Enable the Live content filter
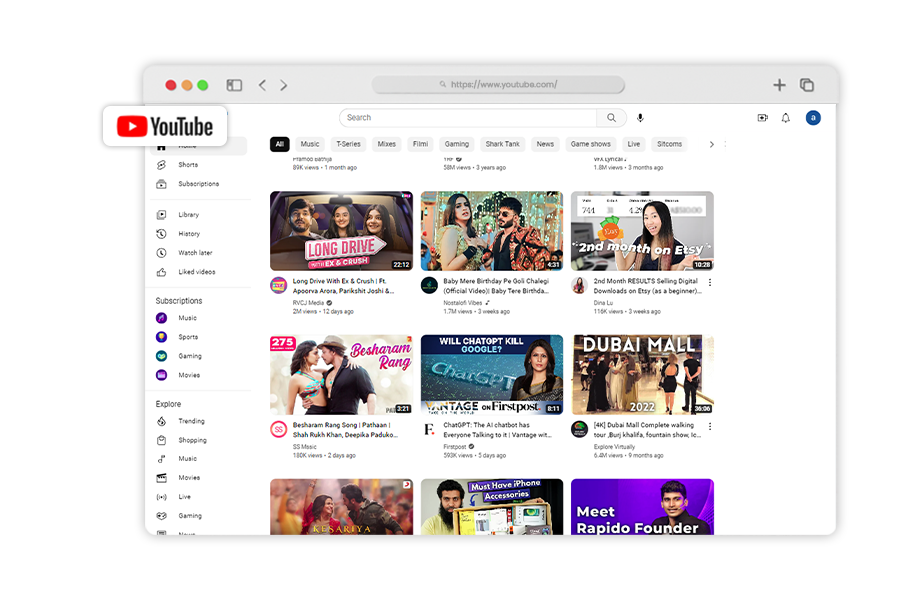The height and width of the screenshot is (600, 900). [633, 143]
